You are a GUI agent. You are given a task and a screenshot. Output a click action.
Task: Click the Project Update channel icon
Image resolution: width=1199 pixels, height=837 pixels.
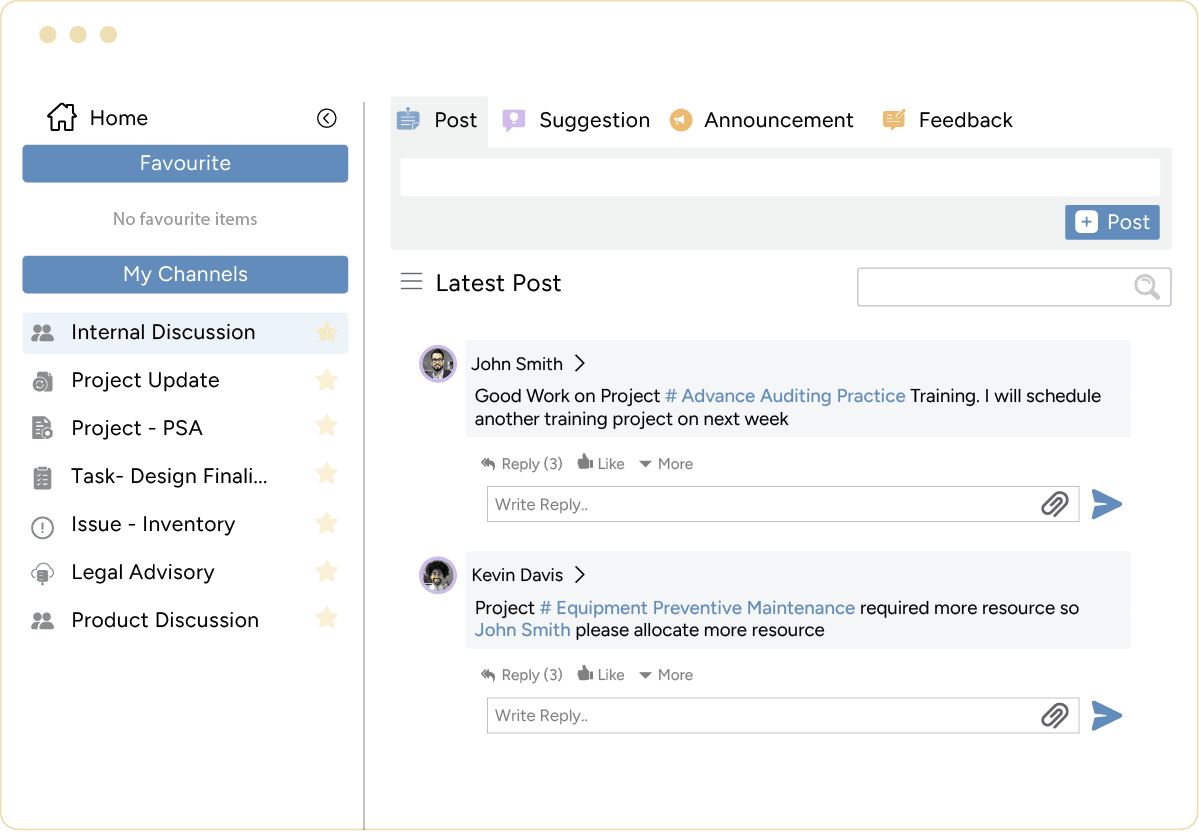click(x=41, y=380)
